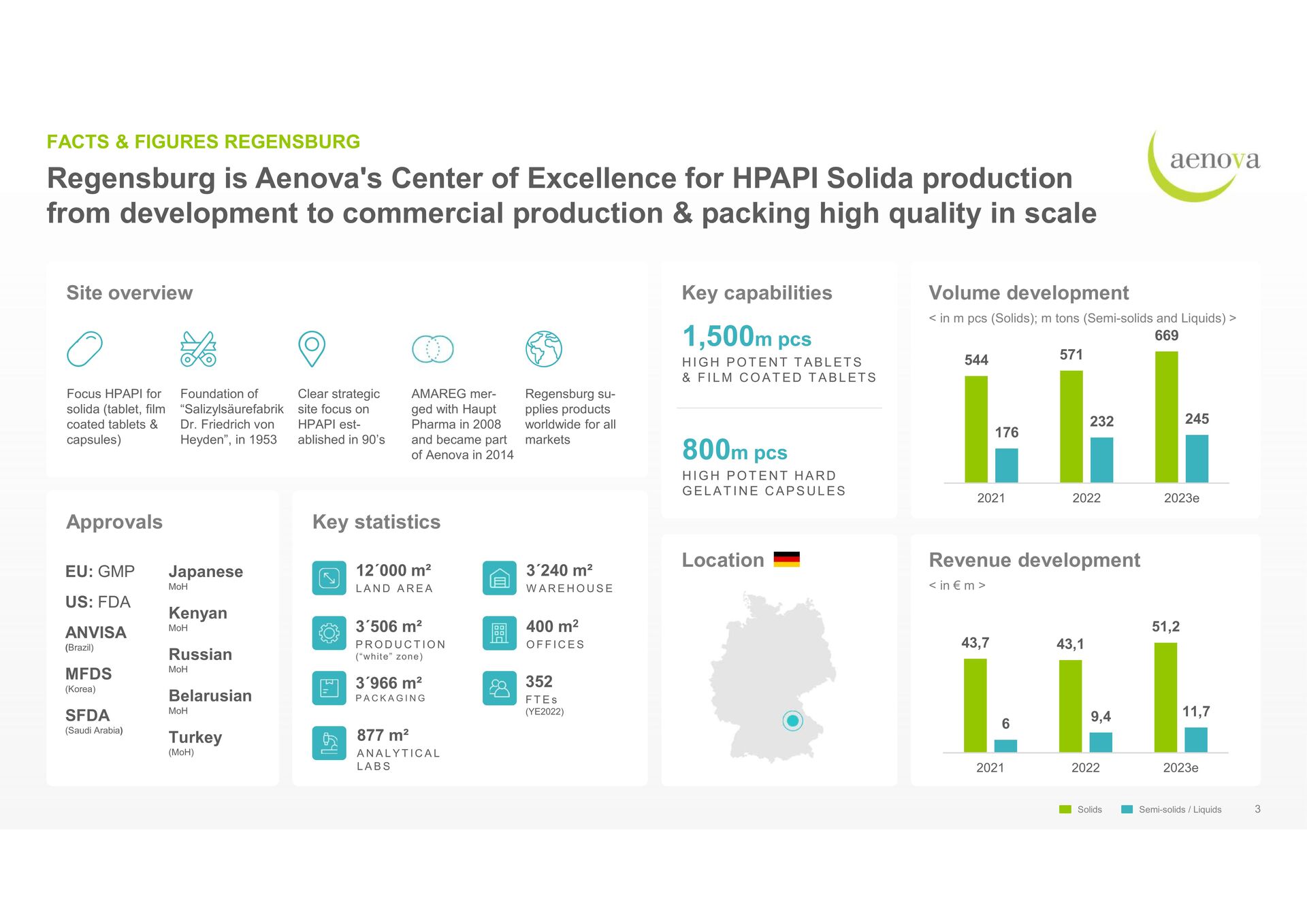Click the 12´000 m² land area value
The image size is (1307, 924).
393,570
